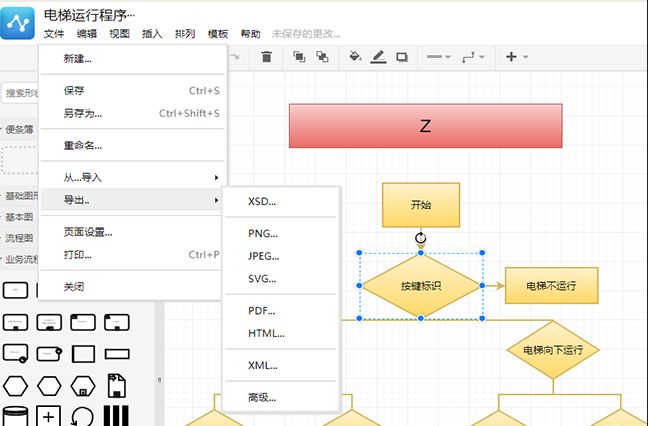Choose 重命名... menu entry
This screenshot has width=648, height=426.
(x=132, y=145)
